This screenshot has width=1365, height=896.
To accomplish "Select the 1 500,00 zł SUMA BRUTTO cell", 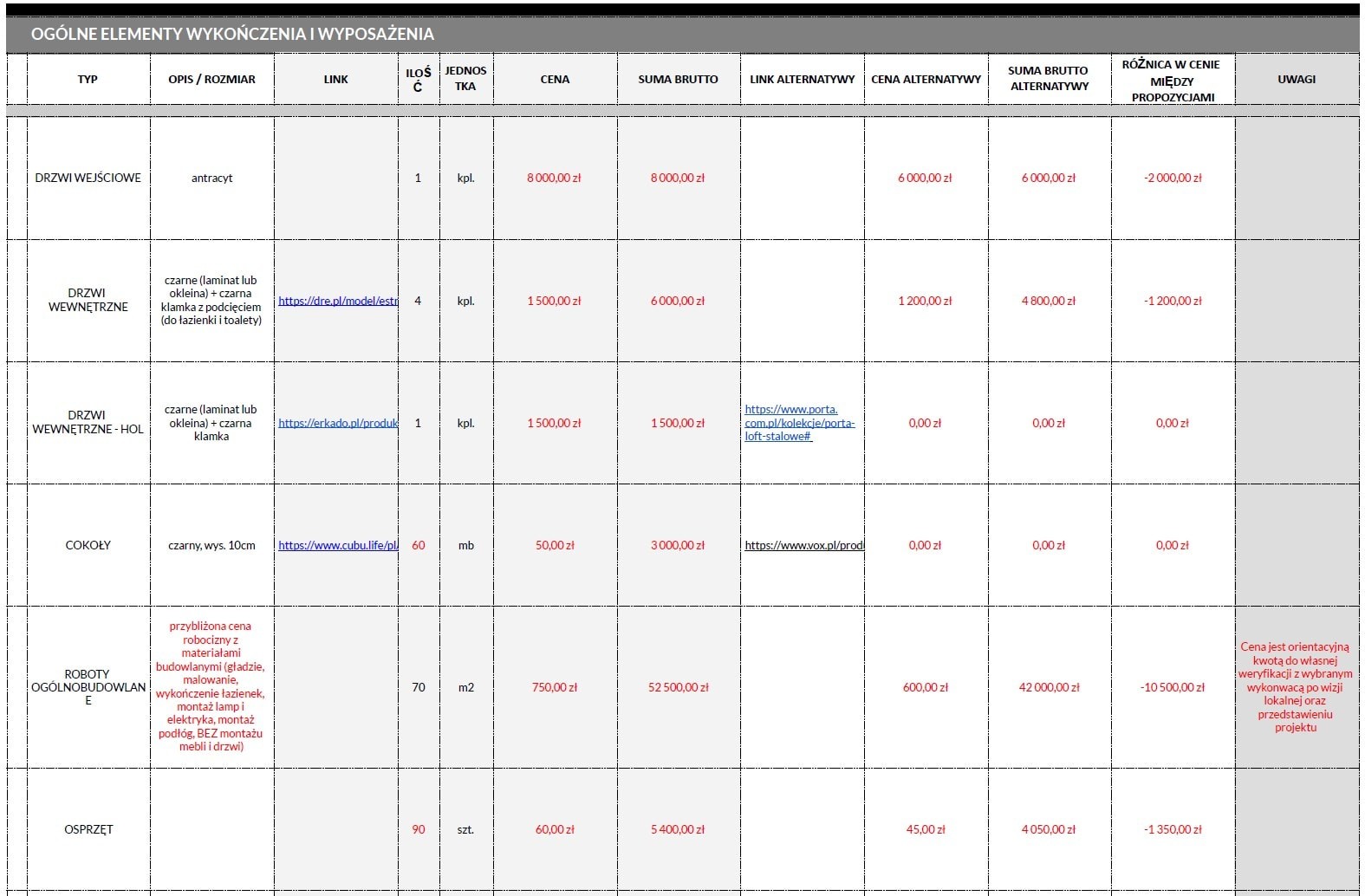I will click(x=679, y=423).
